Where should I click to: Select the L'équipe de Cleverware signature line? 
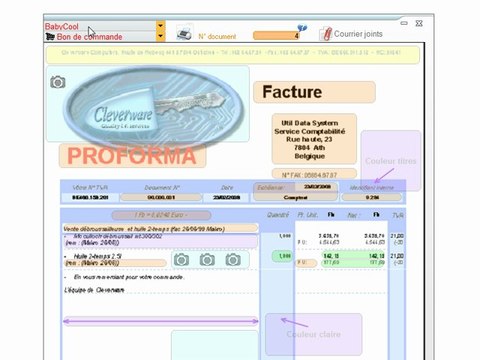[x=94, y=290]
